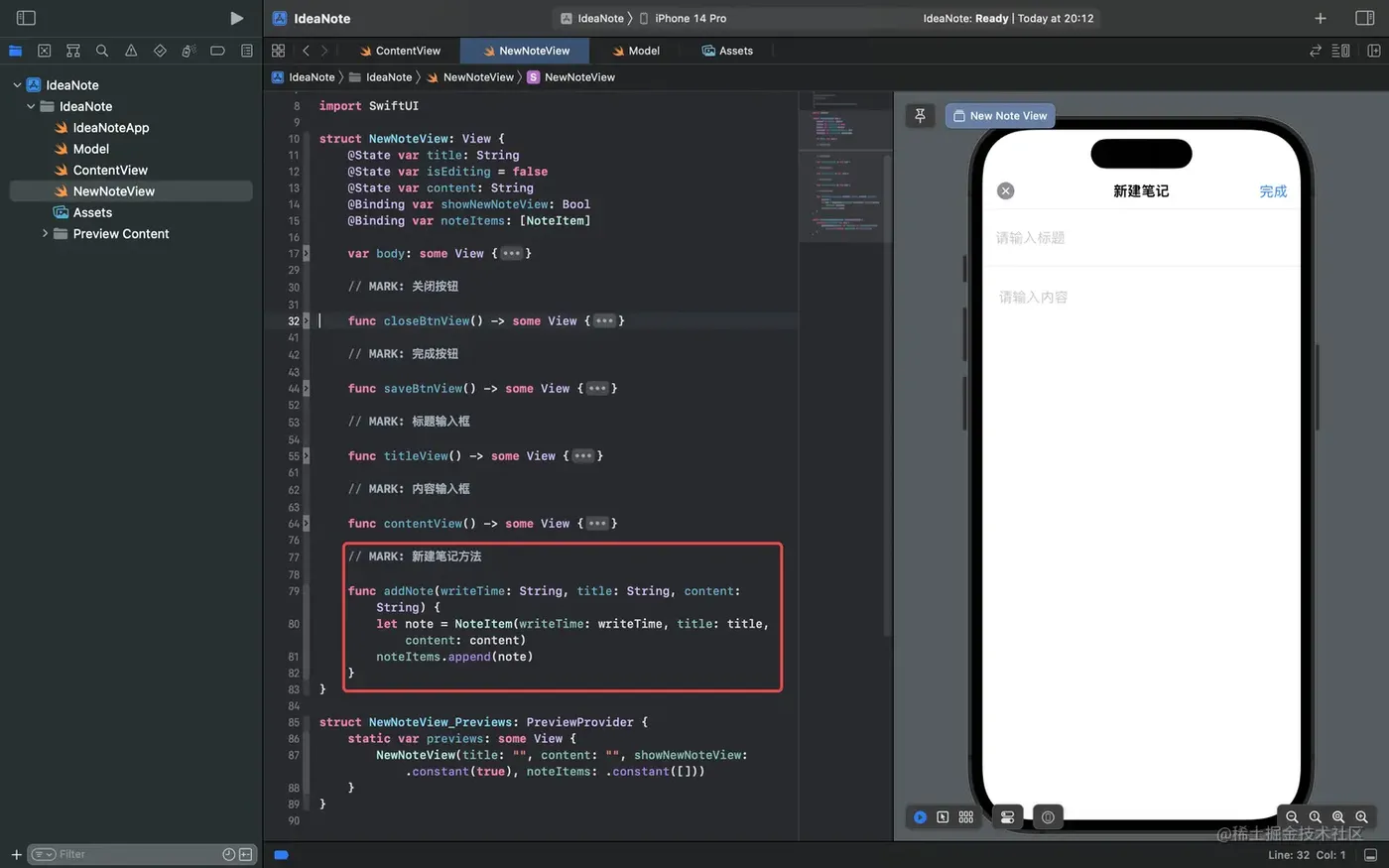Image resolution: width=1389 pixels, height=868 pixels.
Task: Switch to the Assets tab
Action: pyautogui.click(x=727, y=51)
